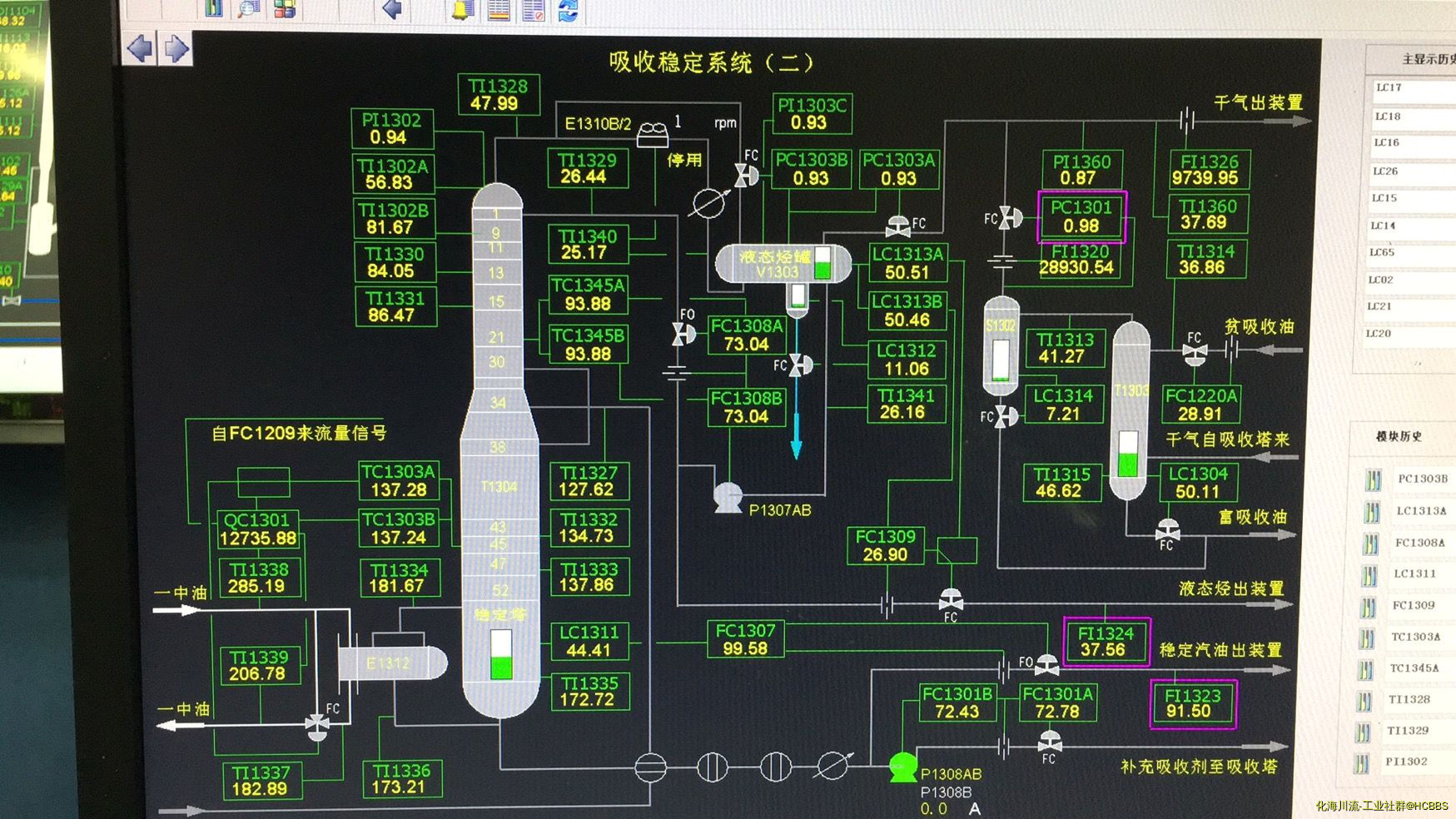The height and width of the screenshot is (819, 1456).
Task: Go to the next display with the right arrow
Action: [176, 48]
